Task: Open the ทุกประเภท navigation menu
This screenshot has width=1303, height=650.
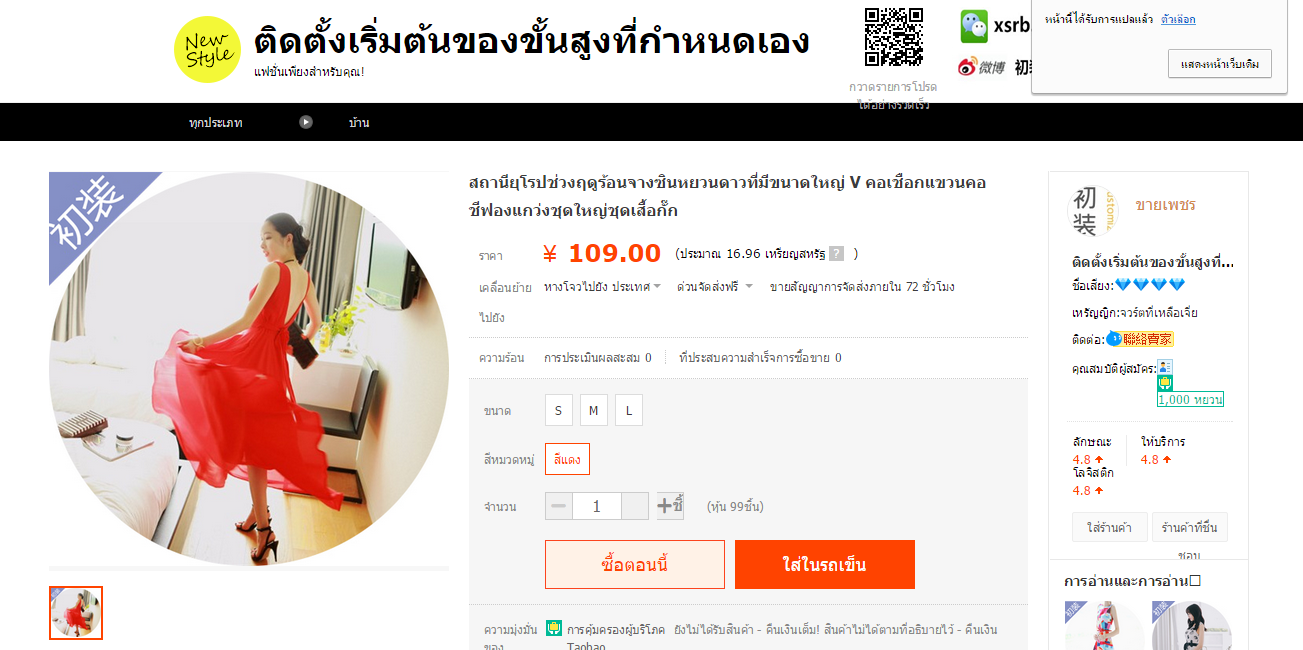Action: pos(216,123)
